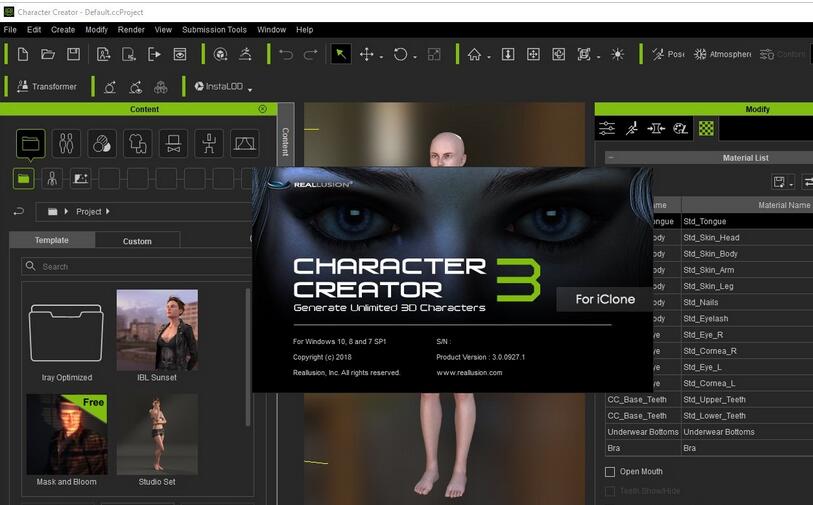
Task: Click the avatar subcategory icon
Action: 52,178
